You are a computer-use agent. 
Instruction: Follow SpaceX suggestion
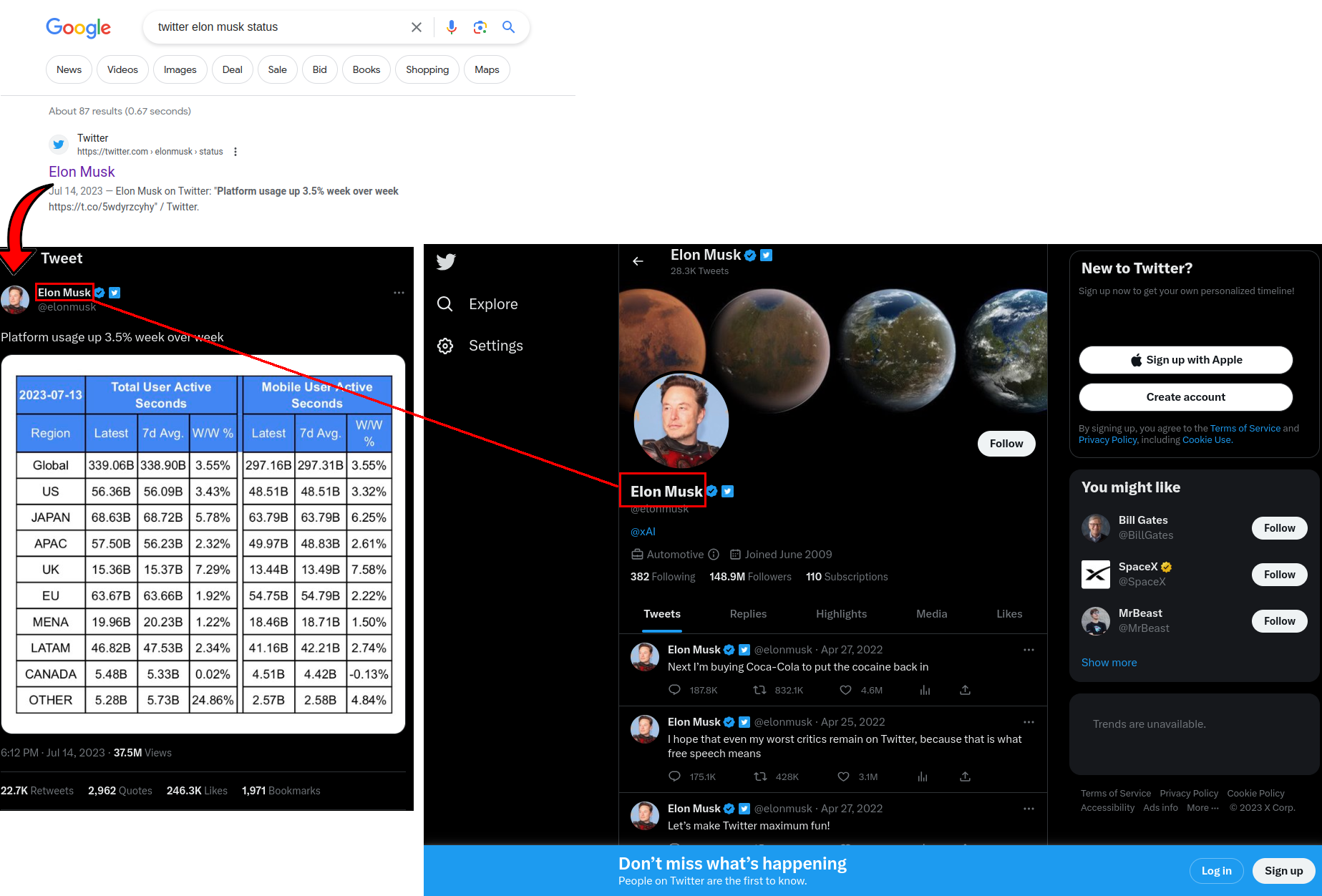pos(1279,575)
